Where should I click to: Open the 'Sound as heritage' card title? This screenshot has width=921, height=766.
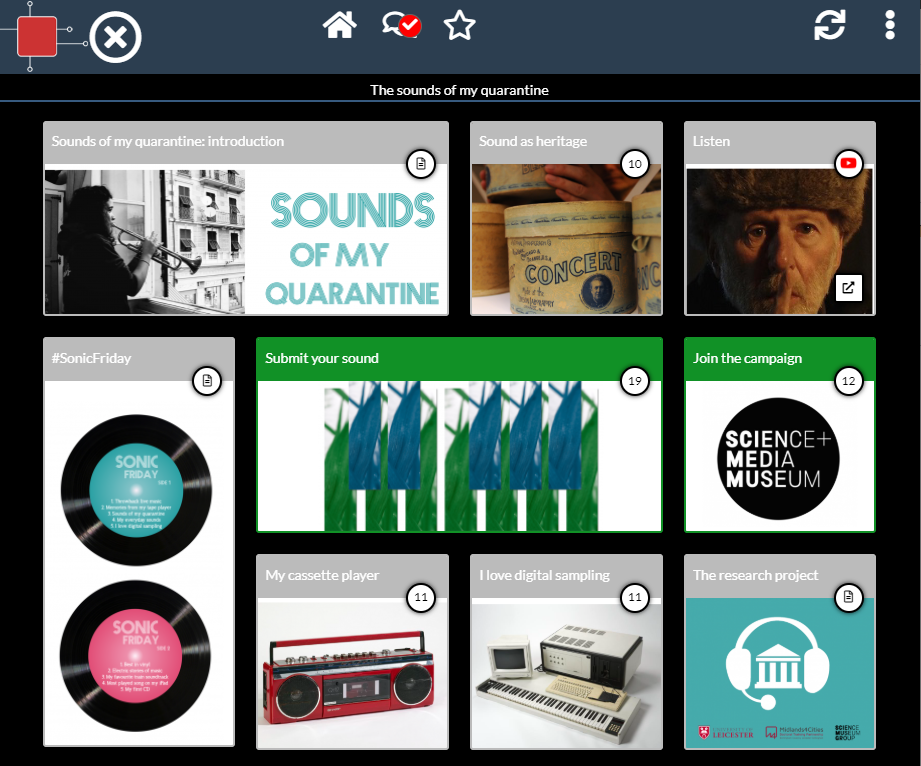(533, 141)
